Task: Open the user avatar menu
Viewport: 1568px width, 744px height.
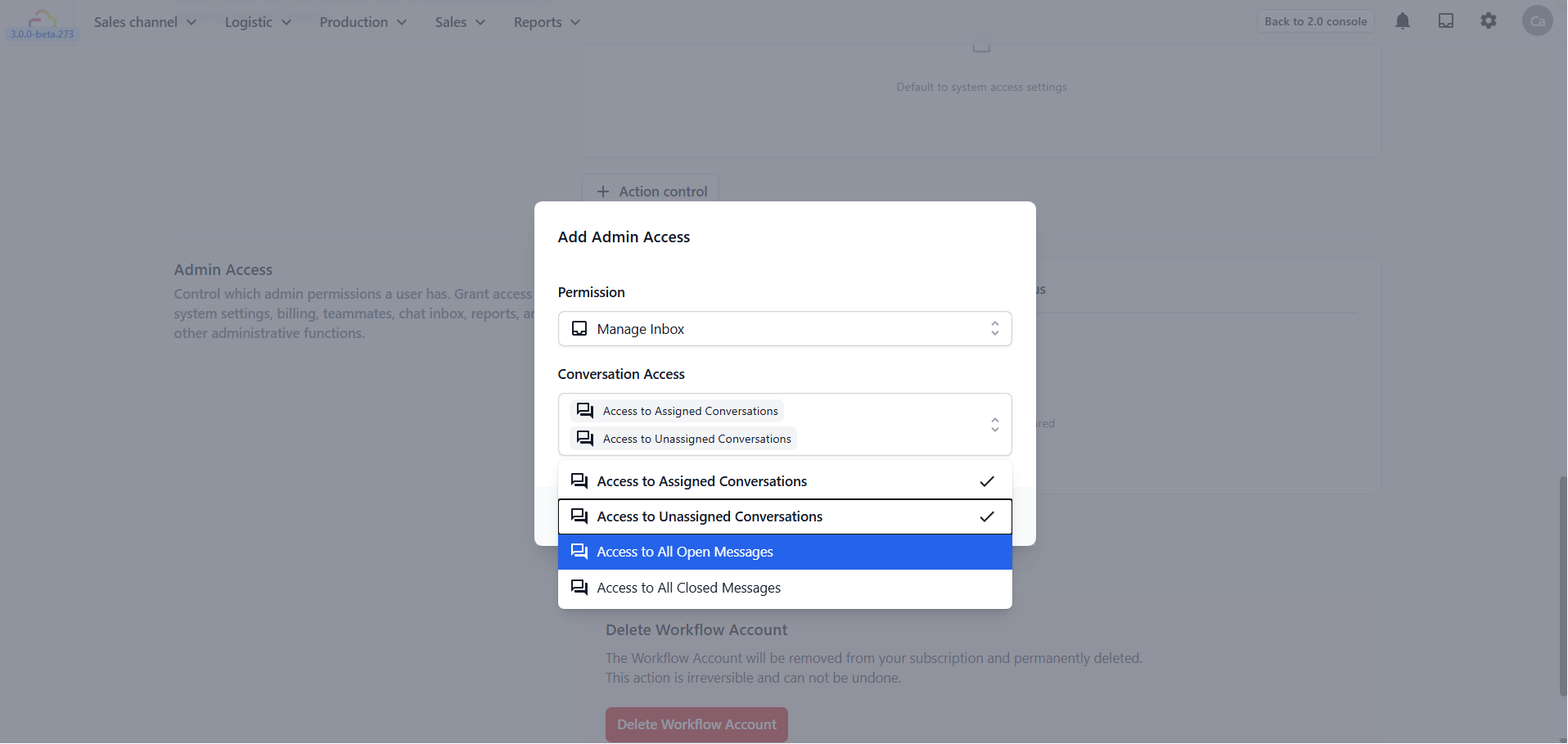Action: point(1537,21)
